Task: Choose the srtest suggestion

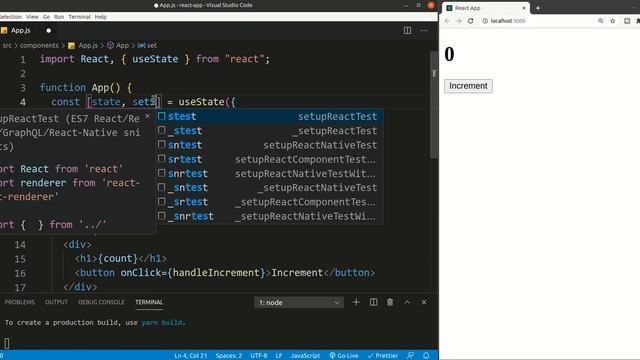Action: click(x=270, y=159)
